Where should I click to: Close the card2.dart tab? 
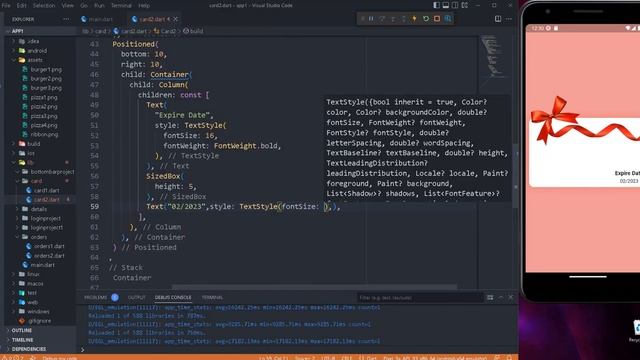point(176,19)
